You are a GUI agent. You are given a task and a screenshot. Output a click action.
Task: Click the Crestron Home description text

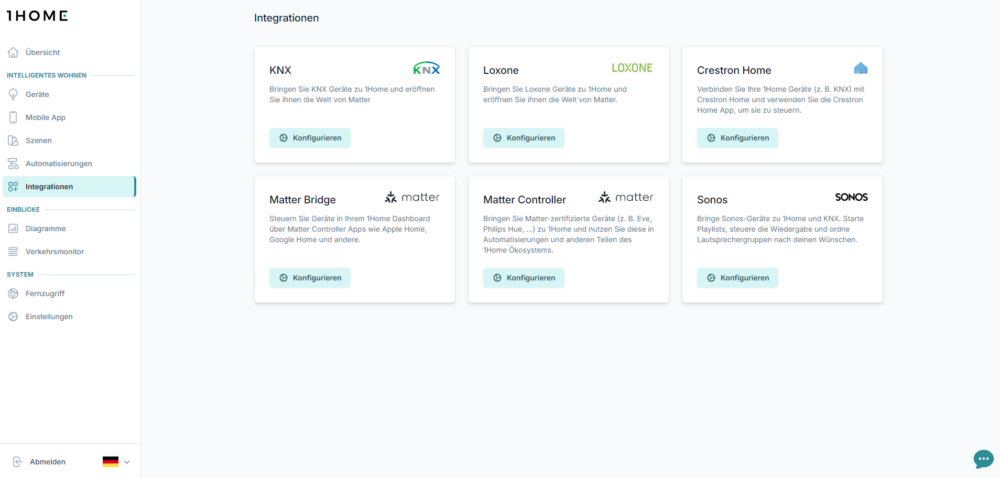(781, 99)
